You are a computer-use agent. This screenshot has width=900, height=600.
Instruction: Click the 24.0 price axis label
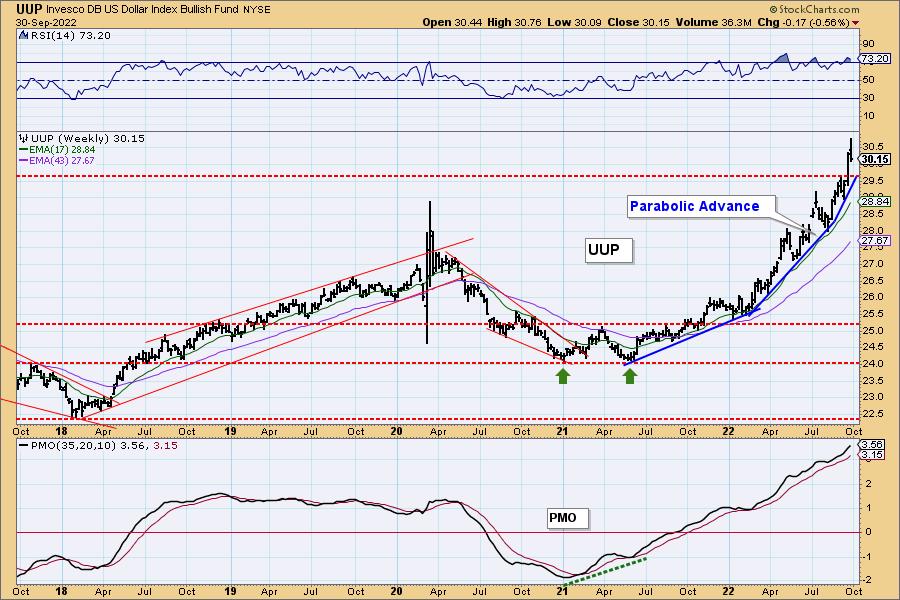pyautogui.click(x=872, y=363)
